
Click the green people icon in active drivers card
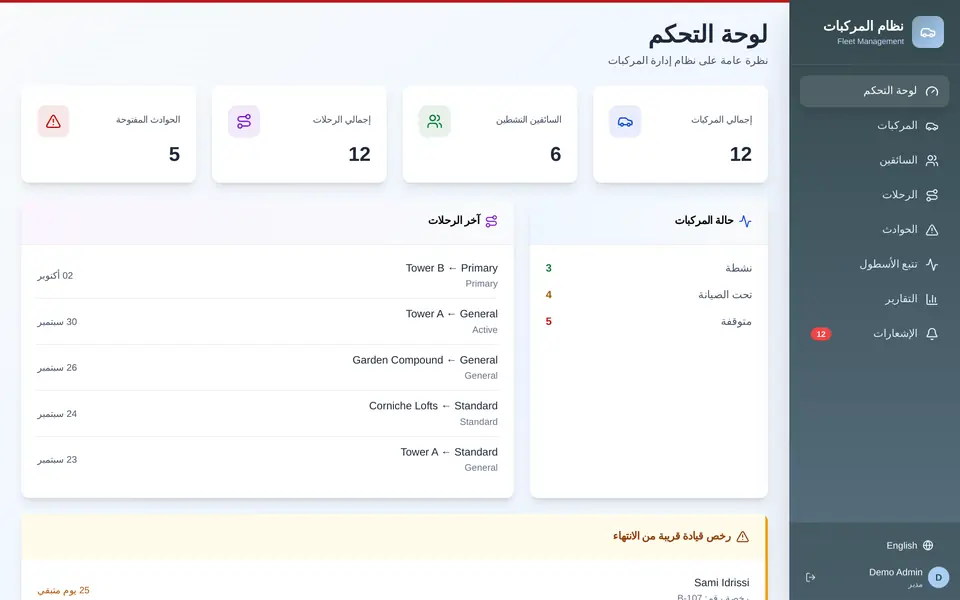pyautogui.click(x=435, y=121)
